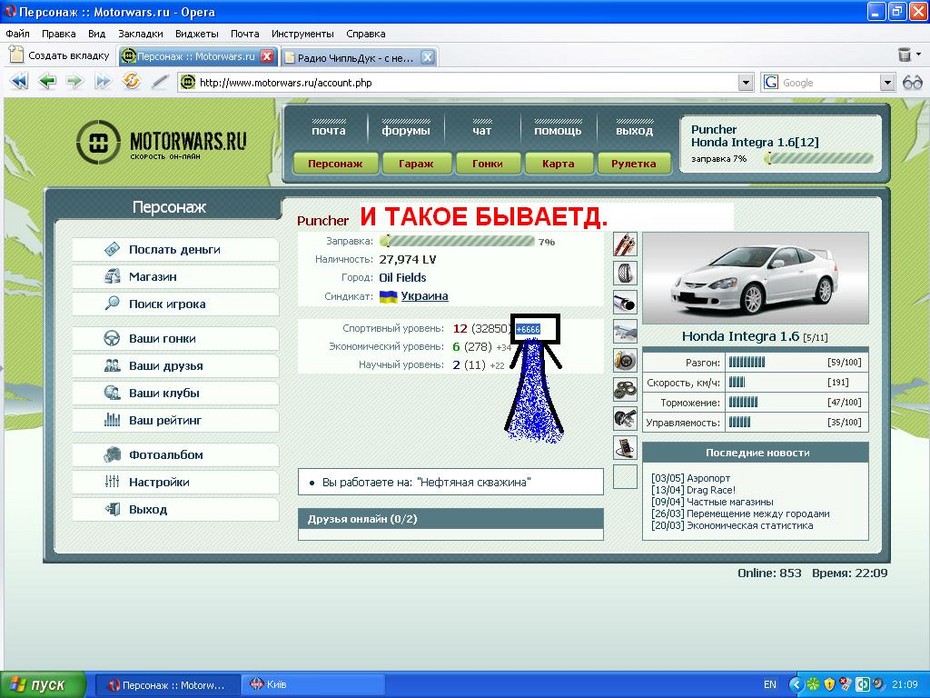Open the чат link
The width and height of the screenshot is (930, 698).
pos(482,130)
